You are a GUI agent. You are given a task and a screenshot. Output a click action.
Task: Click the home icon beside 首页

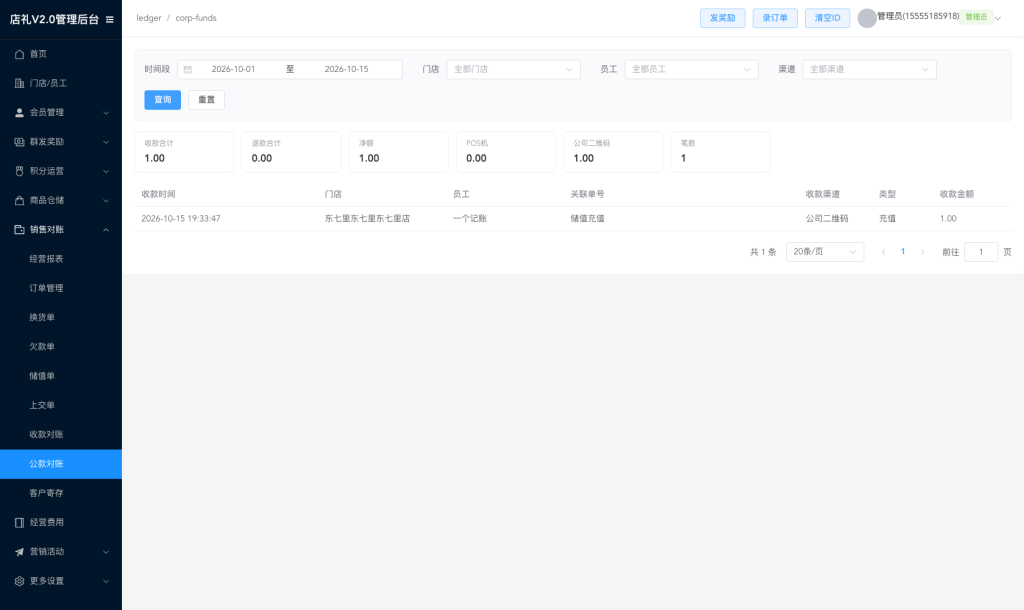pyautogui.click(x=20, y=54)
